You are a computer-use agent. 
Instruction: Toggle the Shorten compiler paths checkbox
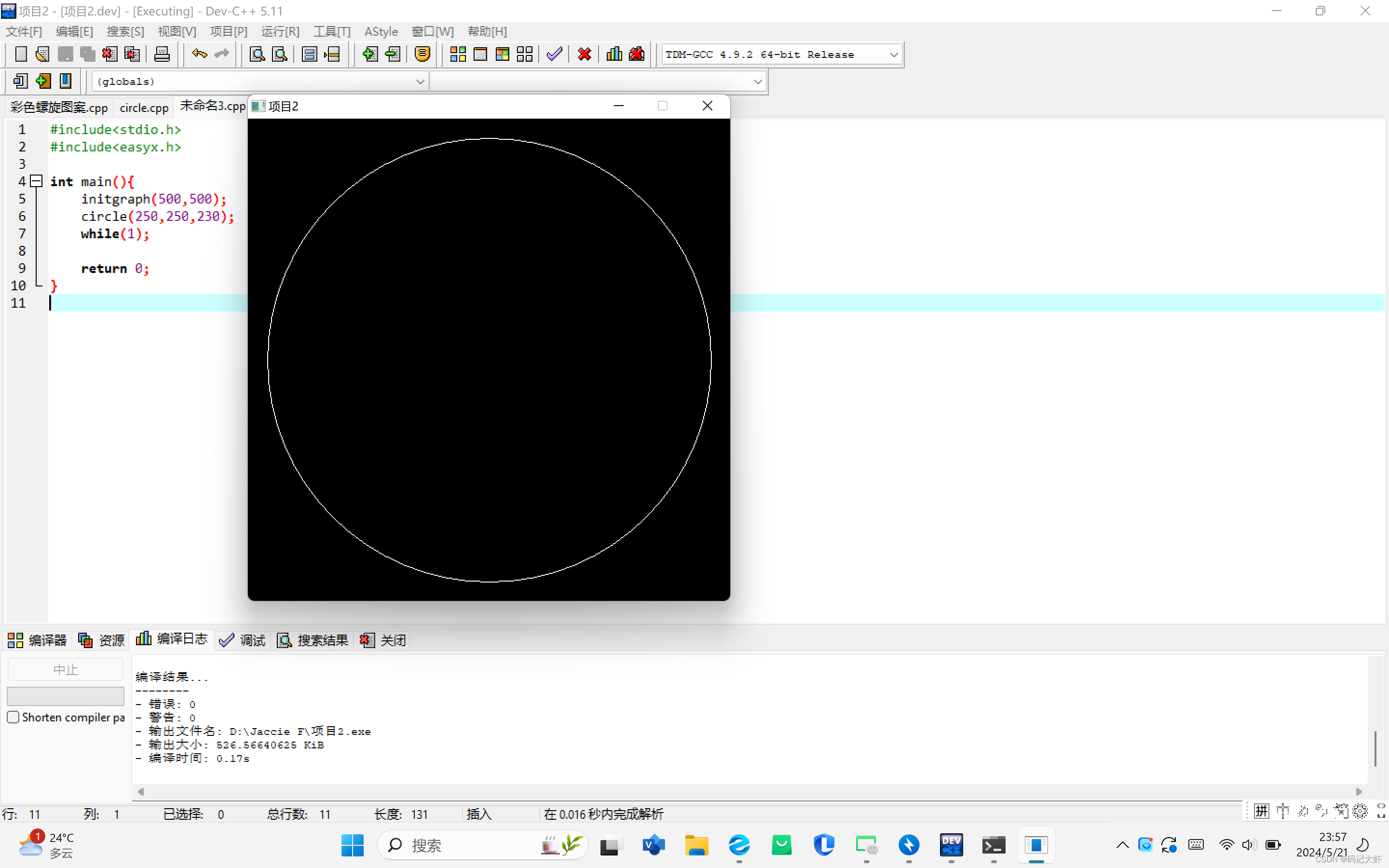(x=13, y=717)
